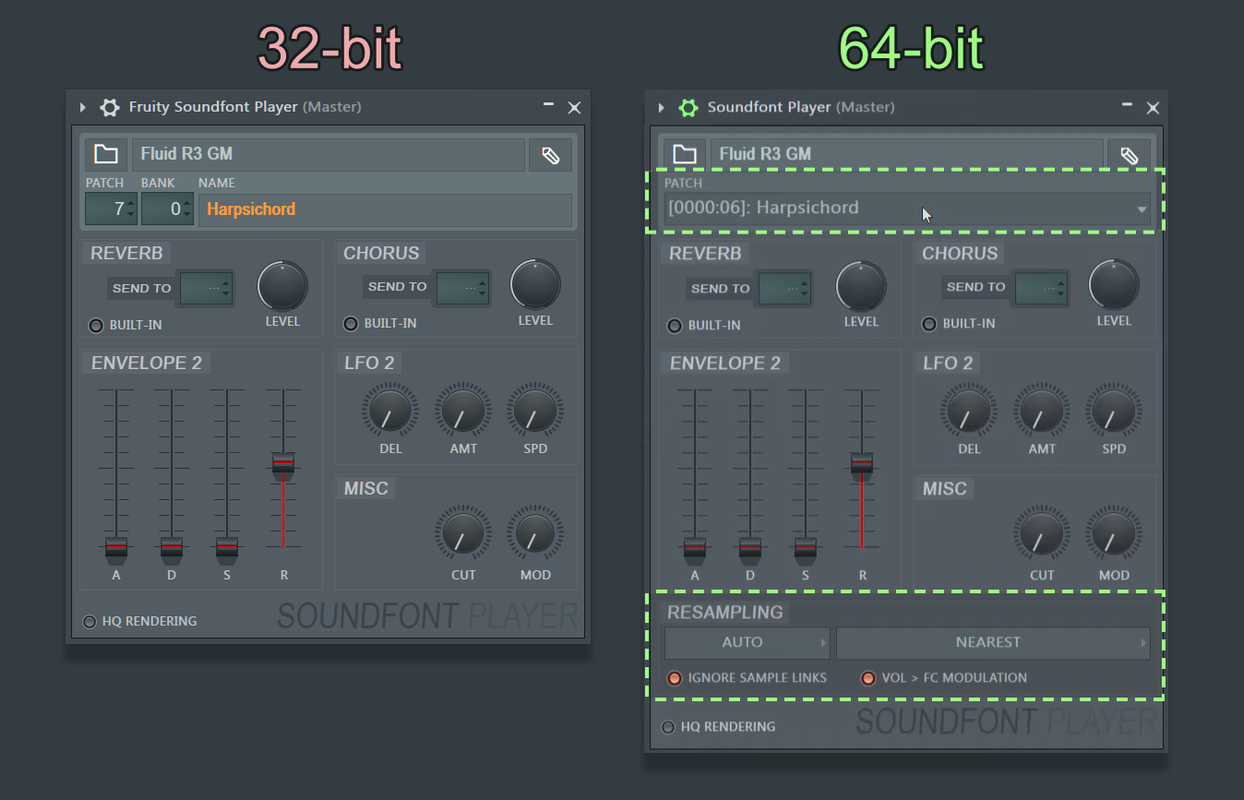1244x800 pixels.
Task: Click Fluid R3 GM file field in 64-bit player
Action: point(907,154)
